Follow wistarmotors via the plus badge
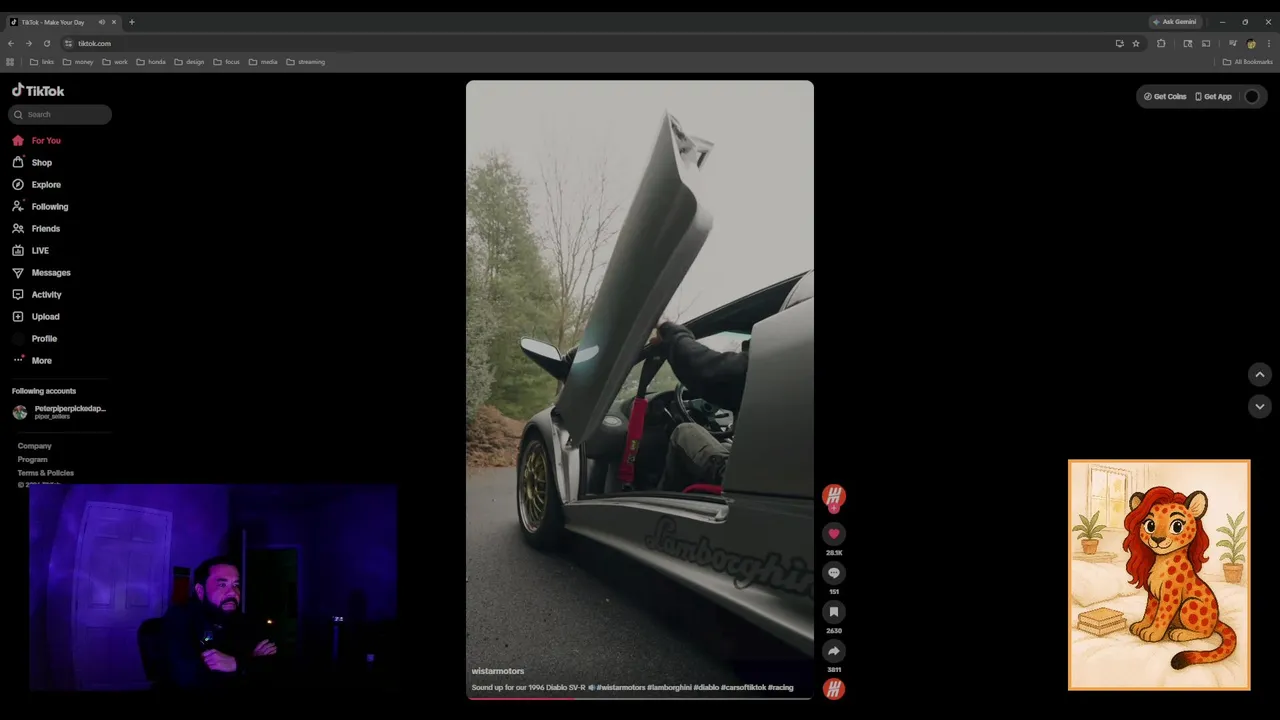 pyautogui.click(x=834, y=508)
